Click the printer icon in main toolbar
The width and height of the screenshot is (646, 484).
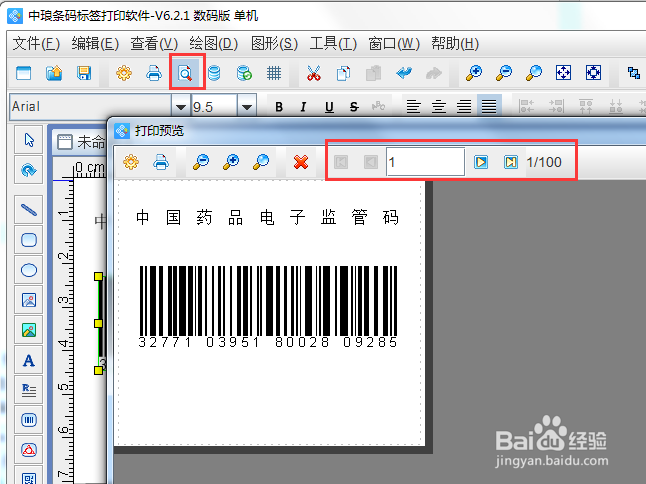click(x=154, y=73)
